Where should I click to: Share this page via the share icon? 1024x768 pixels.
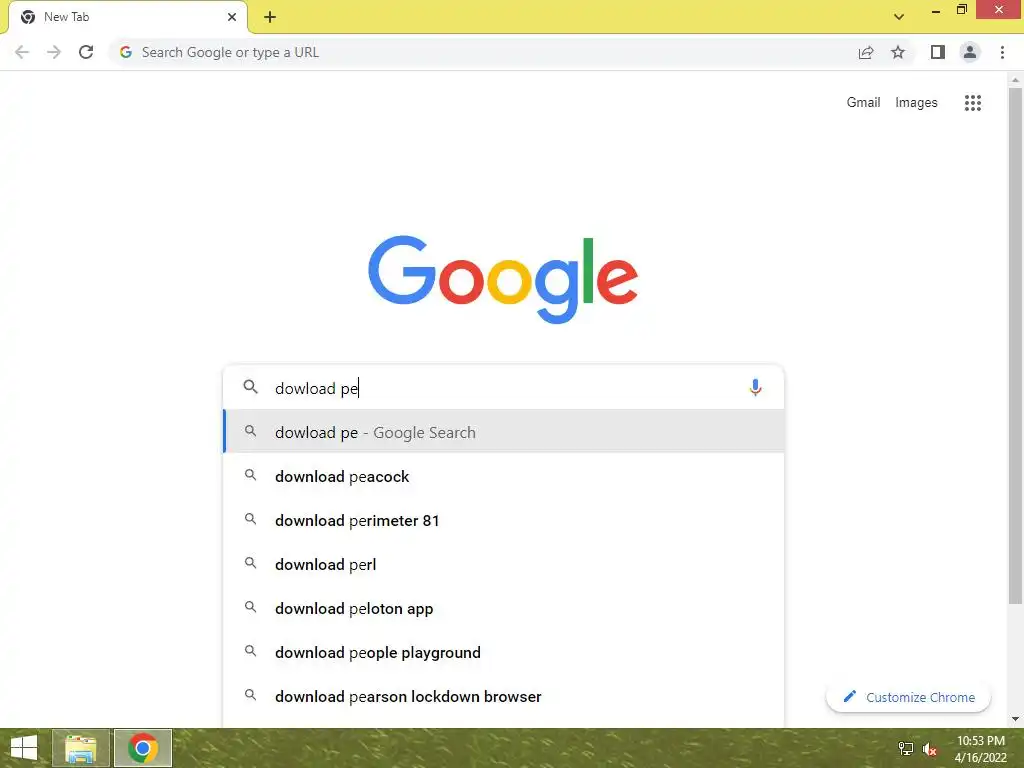pos(866,52)
